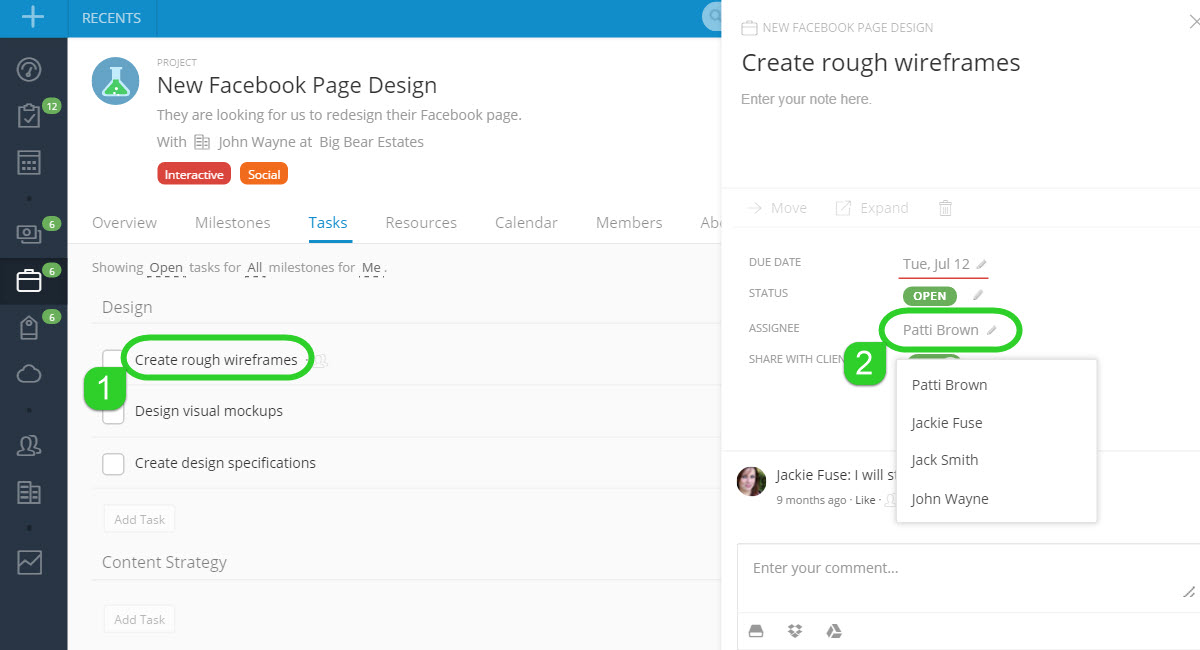Screen dimensions: 1200x650
Task: Open the calendar grid icon in sidebar
Action: [x=29, y=162]
